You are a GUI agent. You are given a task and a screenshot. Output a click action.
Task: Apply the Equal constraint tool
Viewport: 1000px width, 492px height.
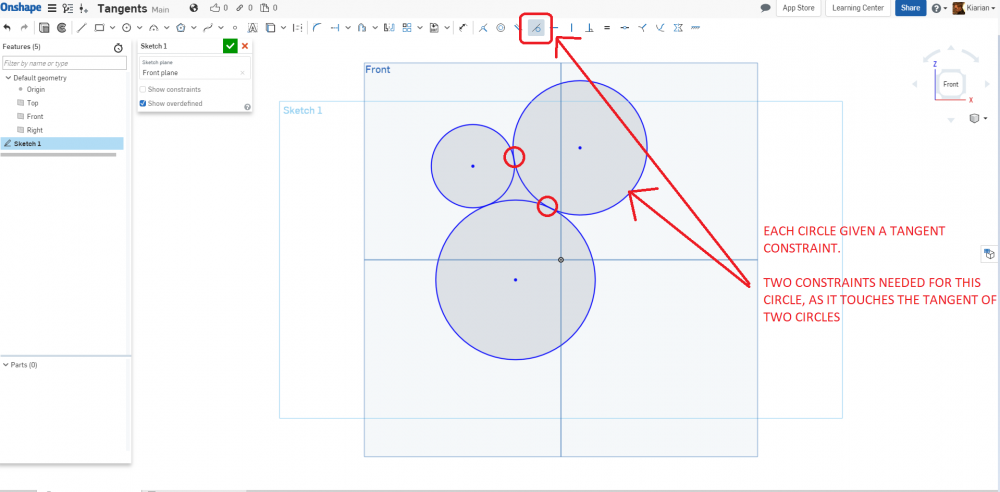[607, 28]
